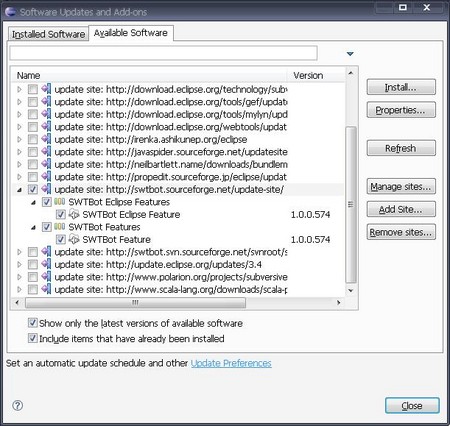Open help via question mark icon
Image resolution: width=450 pixels, height=426 pixels.
coord(17,405)
